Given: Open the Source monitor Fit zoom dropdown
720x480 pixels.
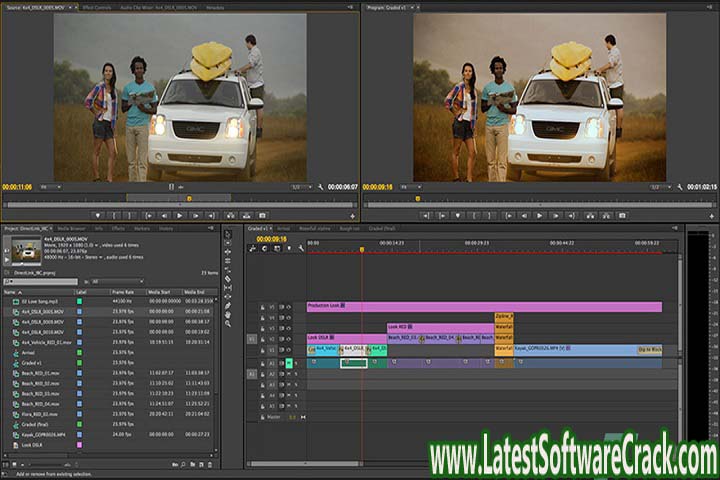Looking at the screenshot, I should [x=51, y=187].
